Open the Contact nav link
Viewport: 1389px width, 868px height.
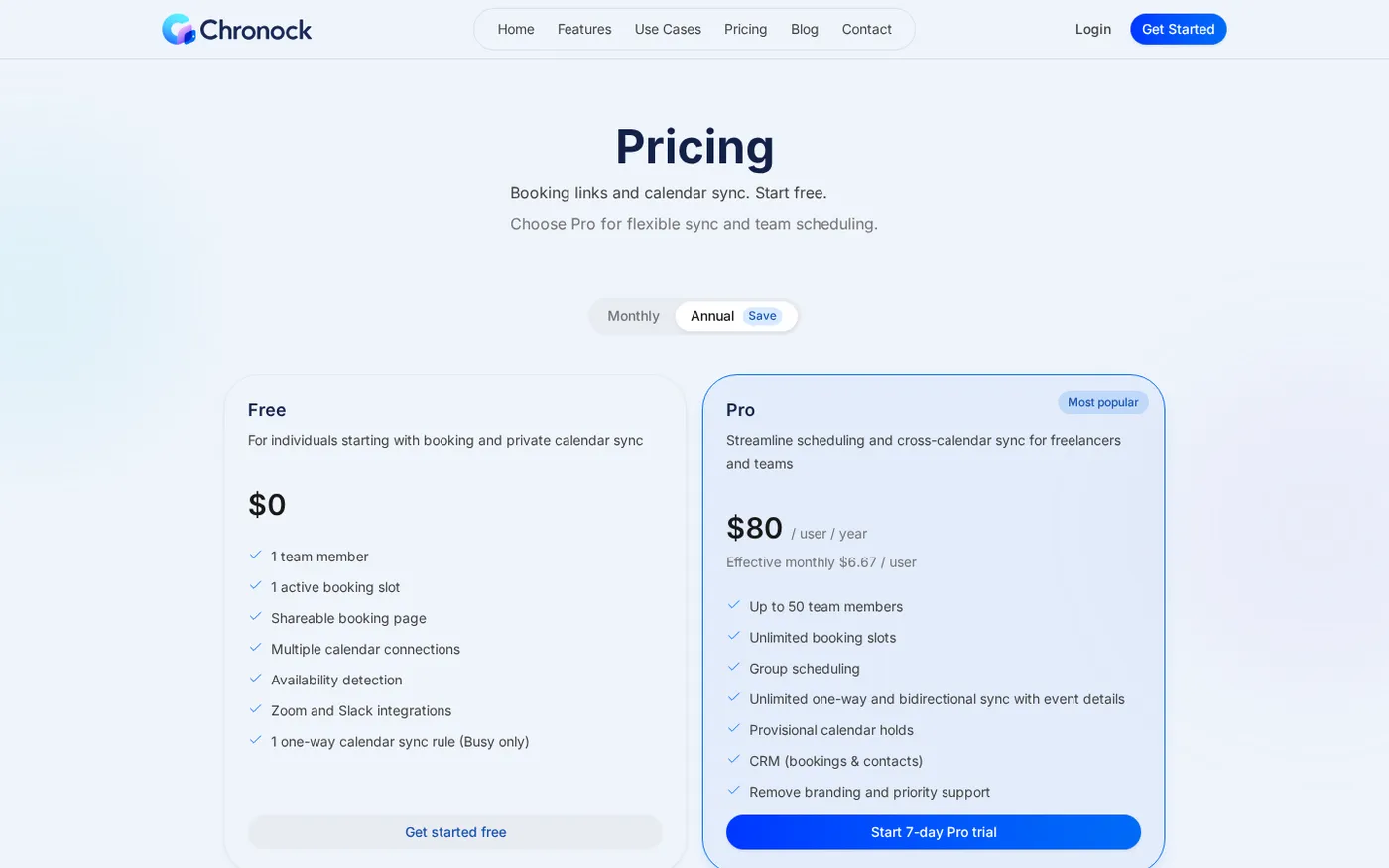(x=867, y=29)
